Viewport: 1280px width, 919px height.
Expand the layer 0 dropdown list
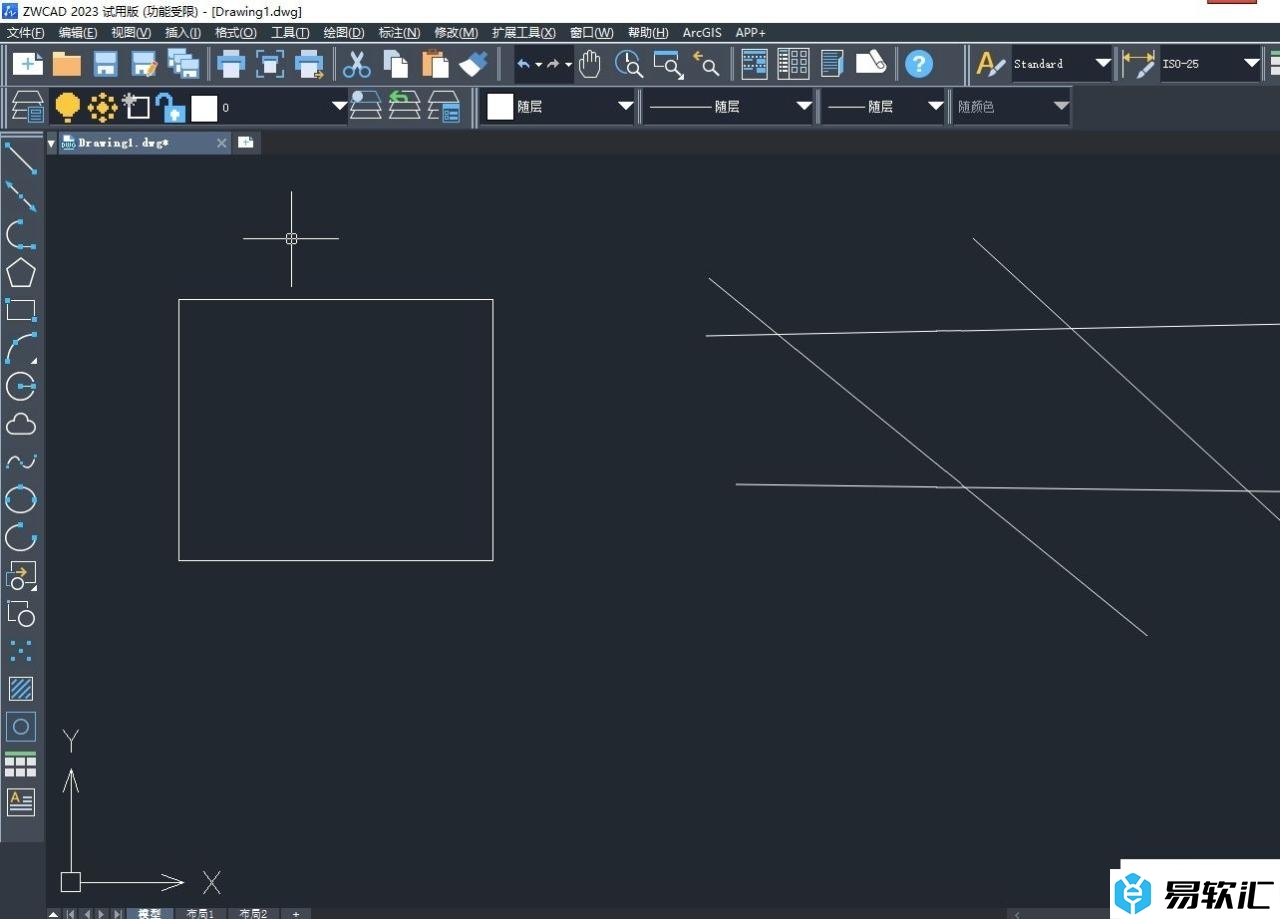[339, 107]
